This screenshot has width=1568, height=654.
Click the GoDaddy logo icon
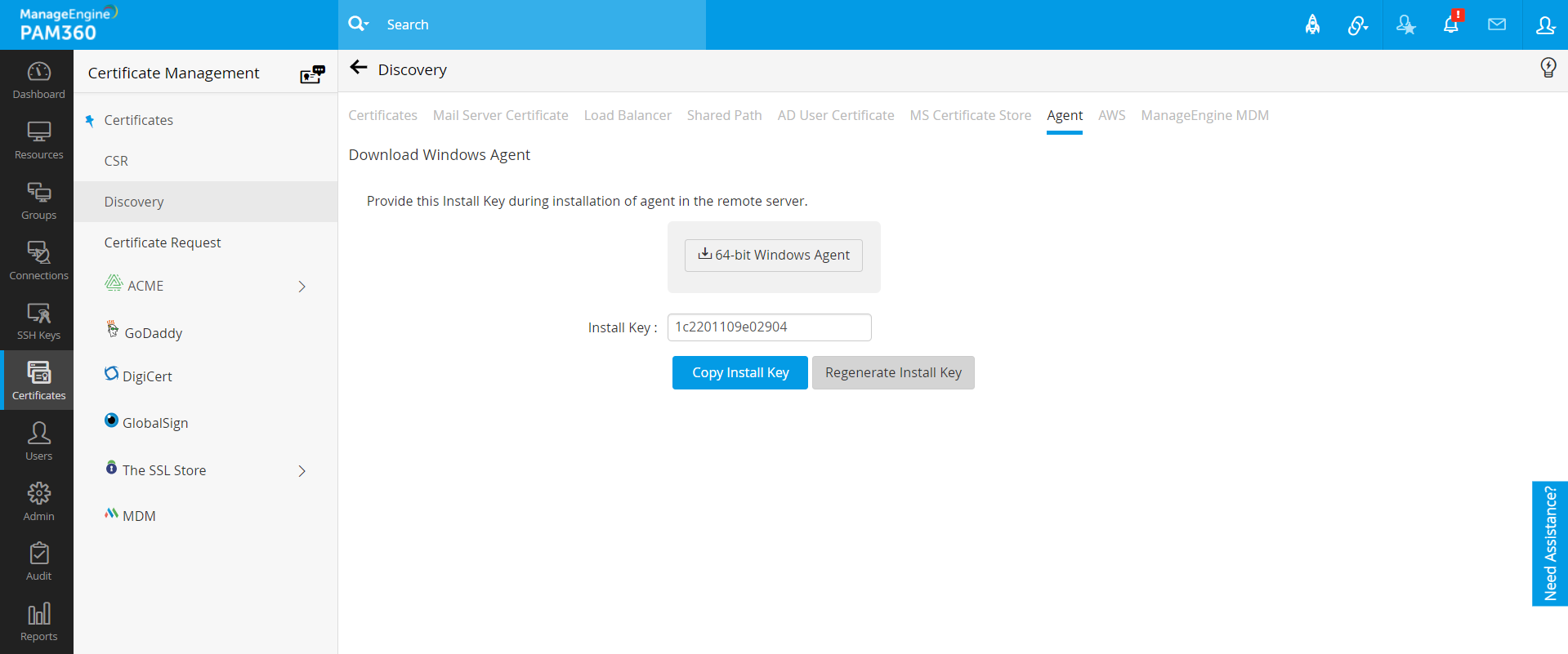pos(113,329)
